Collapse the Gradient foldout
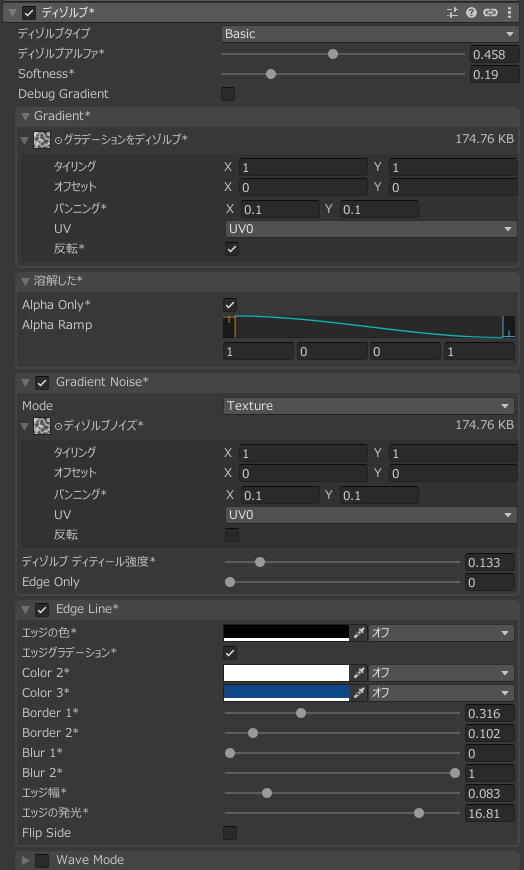This screenshot has height=870, width=524. pyautogui.click(x=25, y=116)
